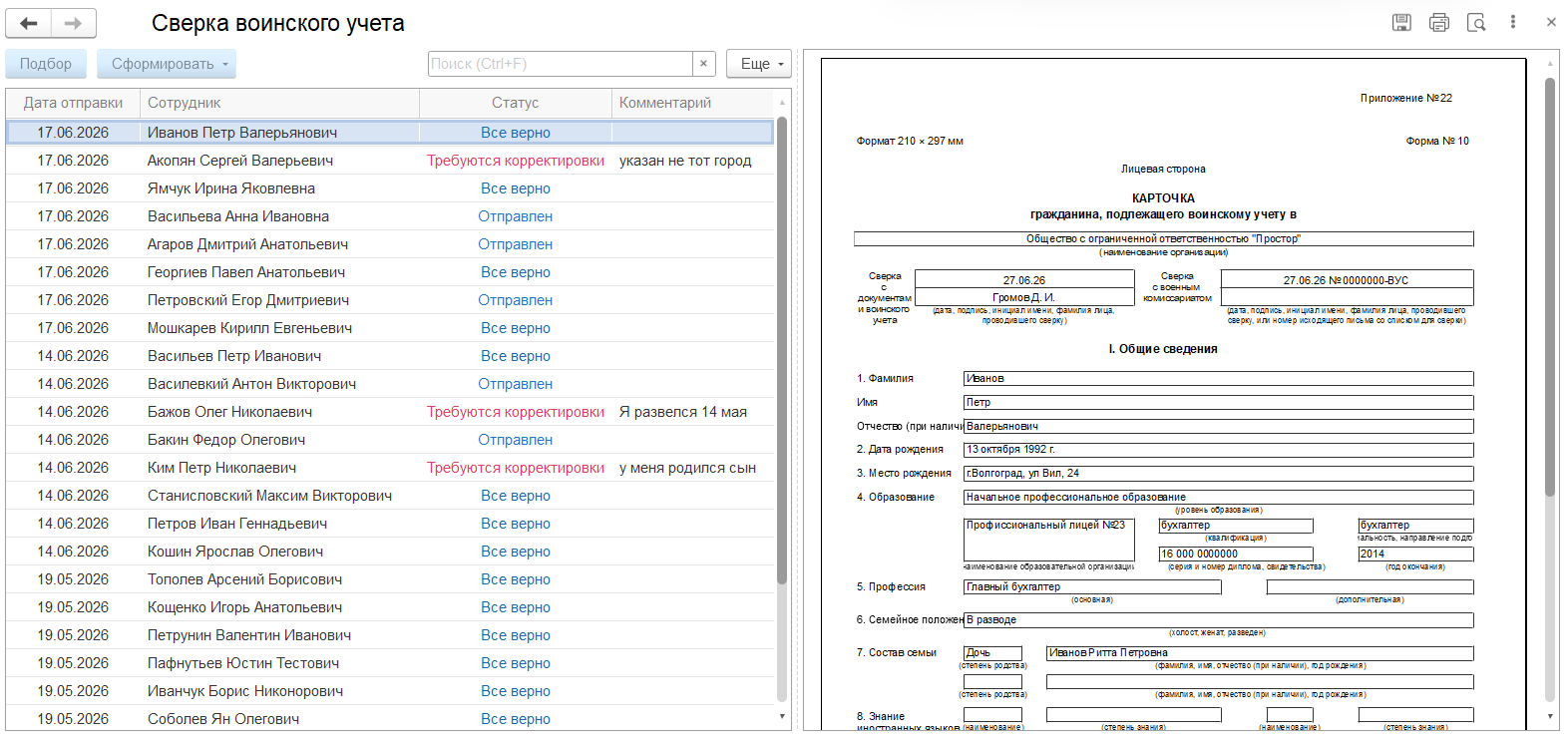Open the Сформировать dropdown button

point(167,64)
